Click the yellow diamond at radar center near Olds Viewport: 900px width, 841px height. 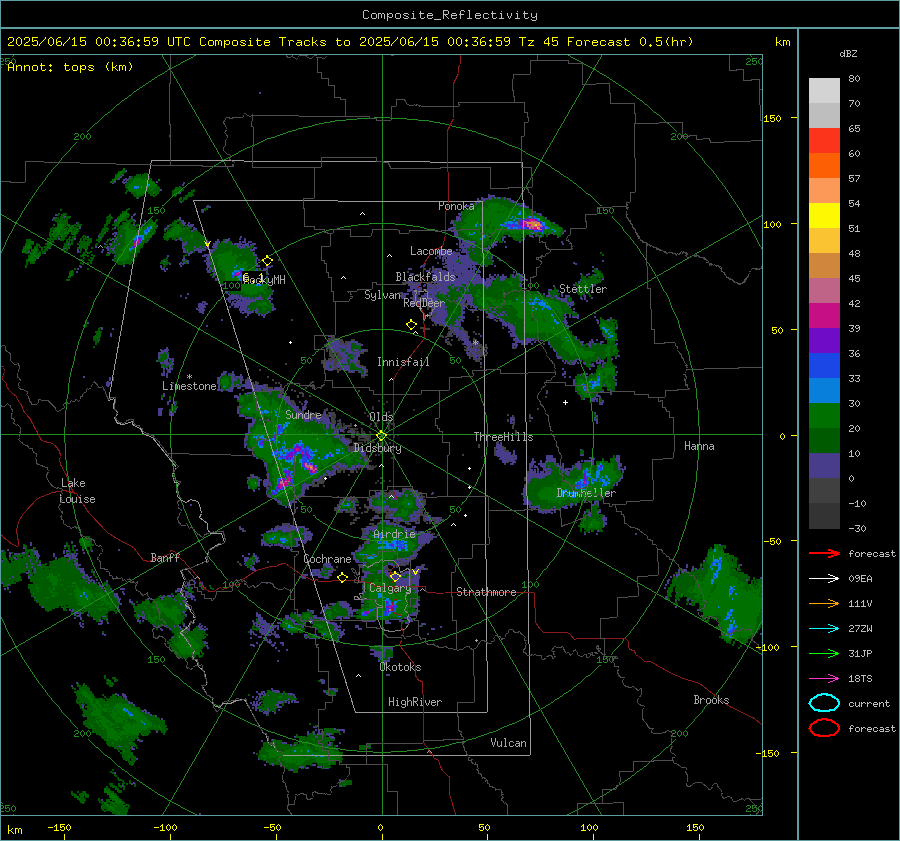click(381, 436)
